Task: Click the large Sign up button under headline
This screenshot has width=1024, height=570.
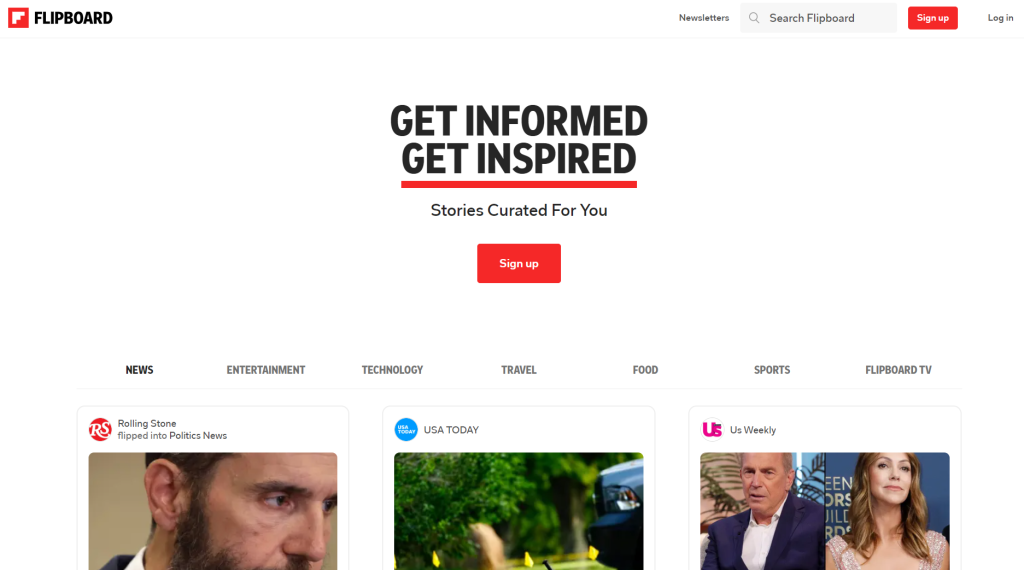Action: click(519, 263)
